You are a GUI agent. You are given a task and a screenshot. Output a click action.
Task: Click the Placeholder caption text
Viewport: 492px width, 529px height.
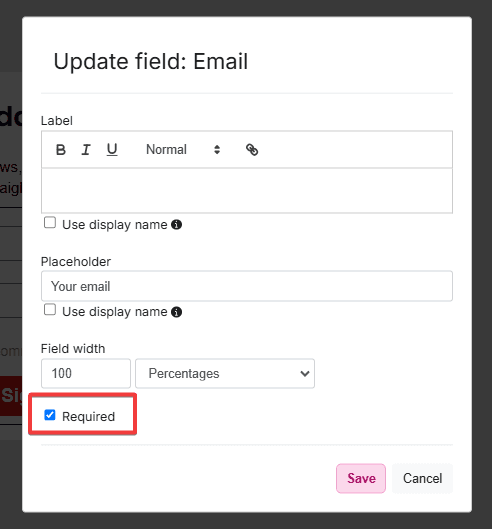click(x=76, y=261)
